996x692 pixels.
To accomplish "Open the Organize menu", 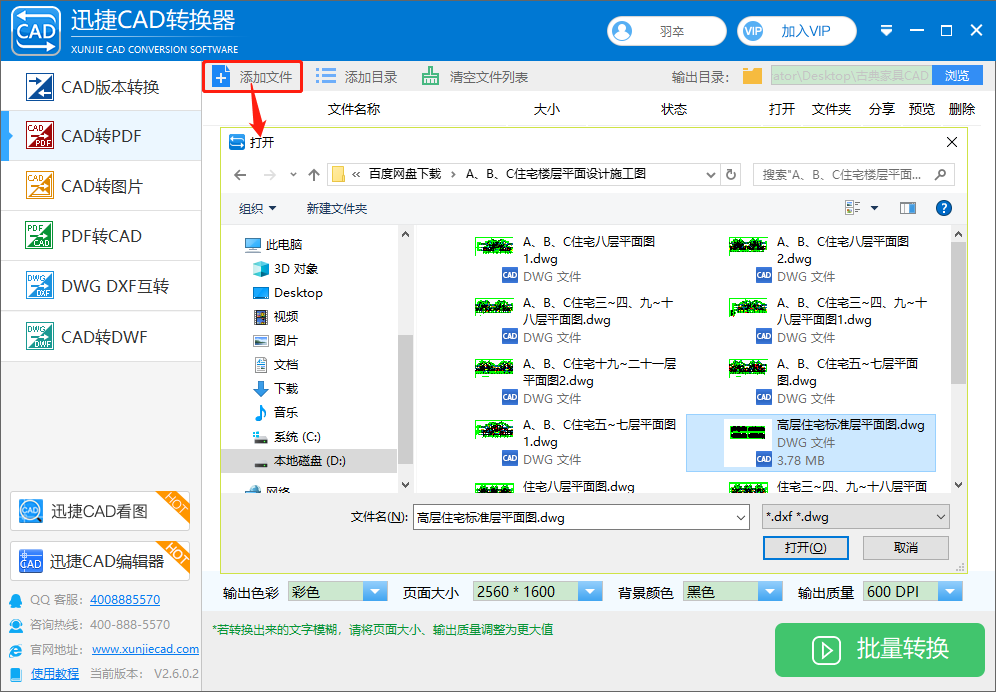I will pos(257,208).
